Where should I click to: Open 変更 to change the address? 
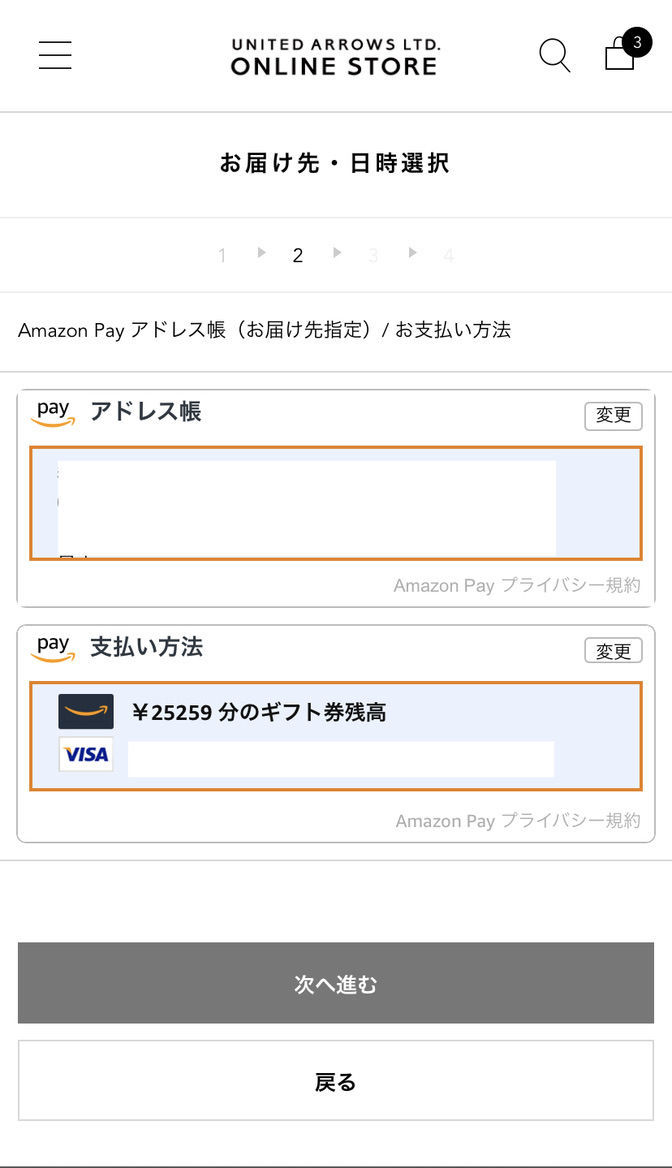pos(613,416)
